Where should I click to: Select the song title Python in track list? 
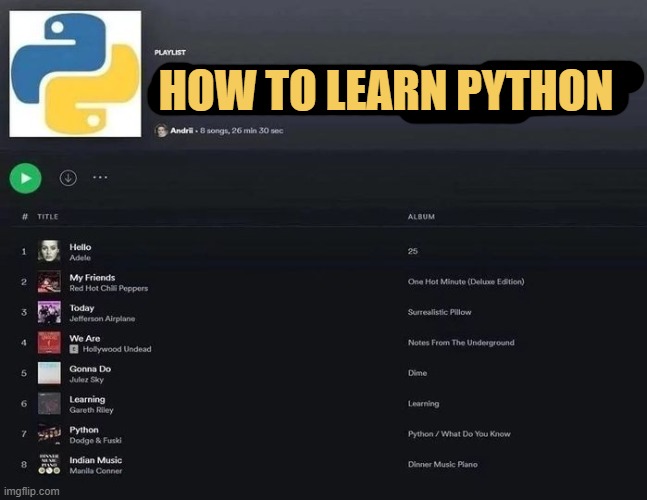84,430
